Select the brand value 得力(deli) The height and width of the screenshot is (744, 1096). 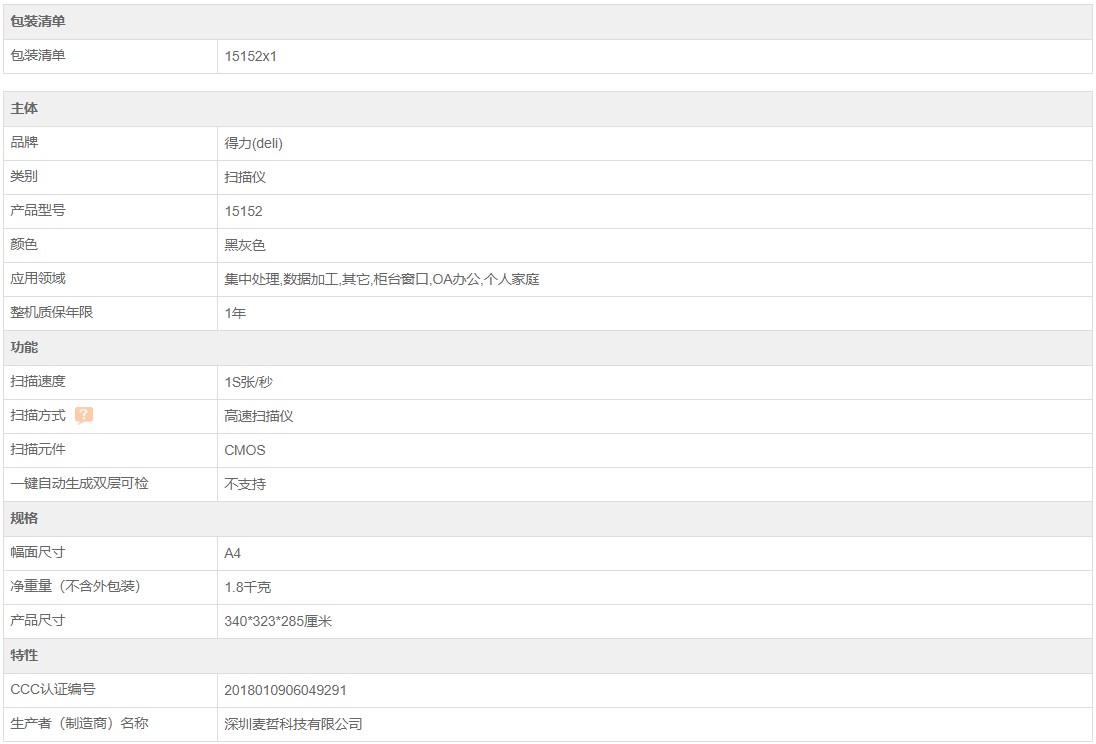[254, 143]
